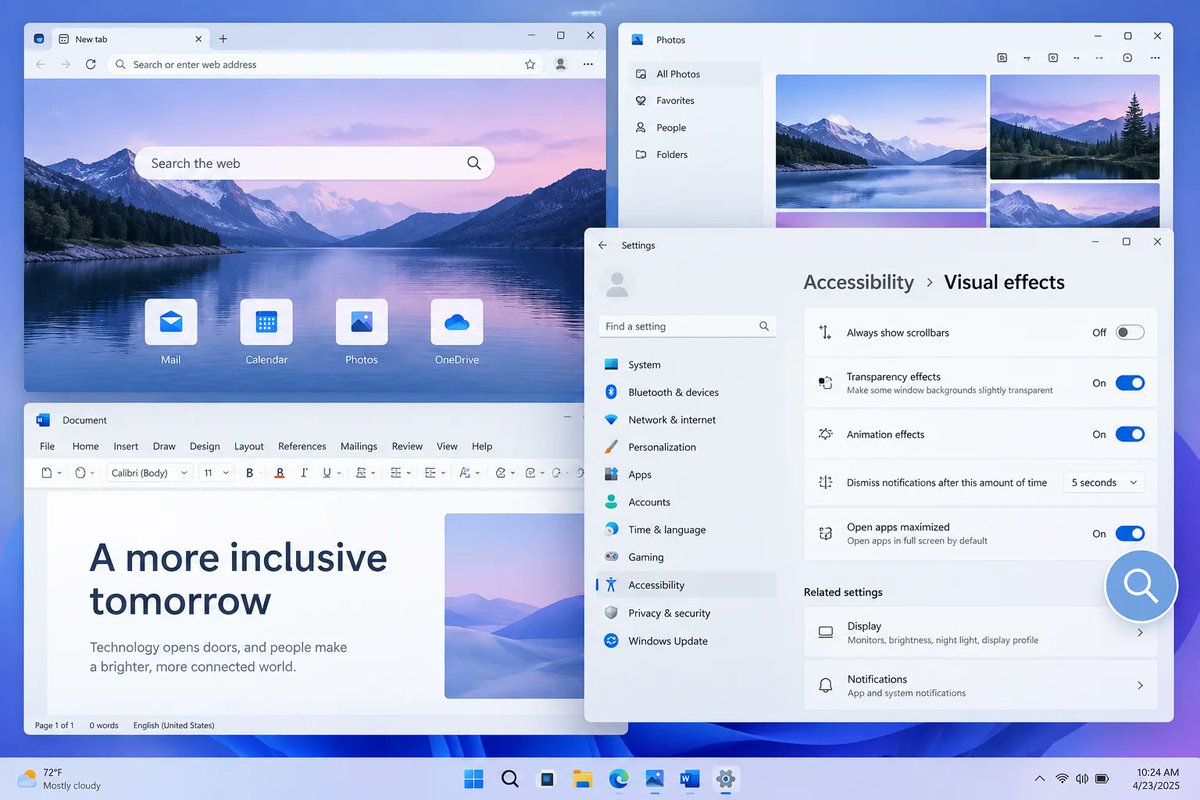Go back with the Settings window arrow

[x=602, y=245]
